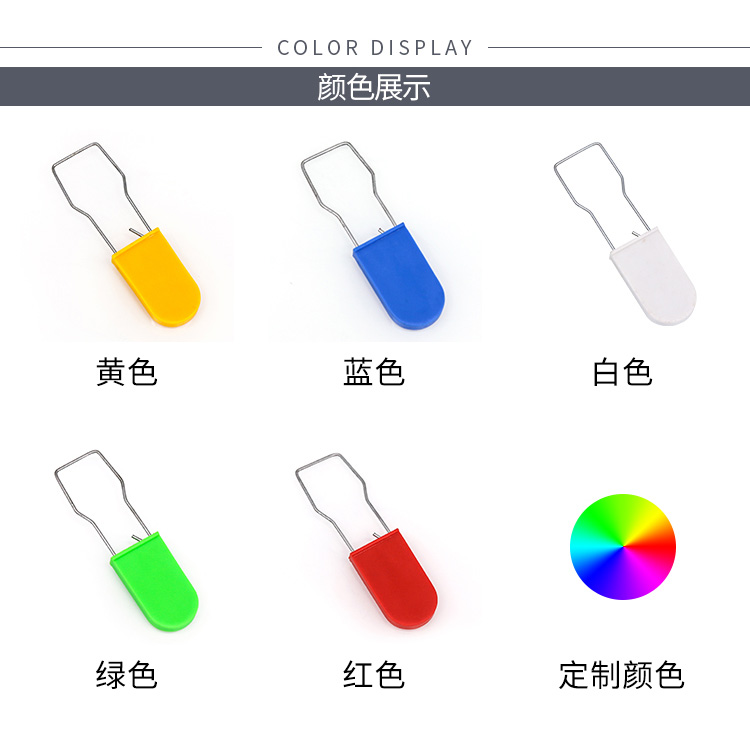Click the 蓝色 label
The height and width of the screenshot is (729, 750).
point(374,372)
